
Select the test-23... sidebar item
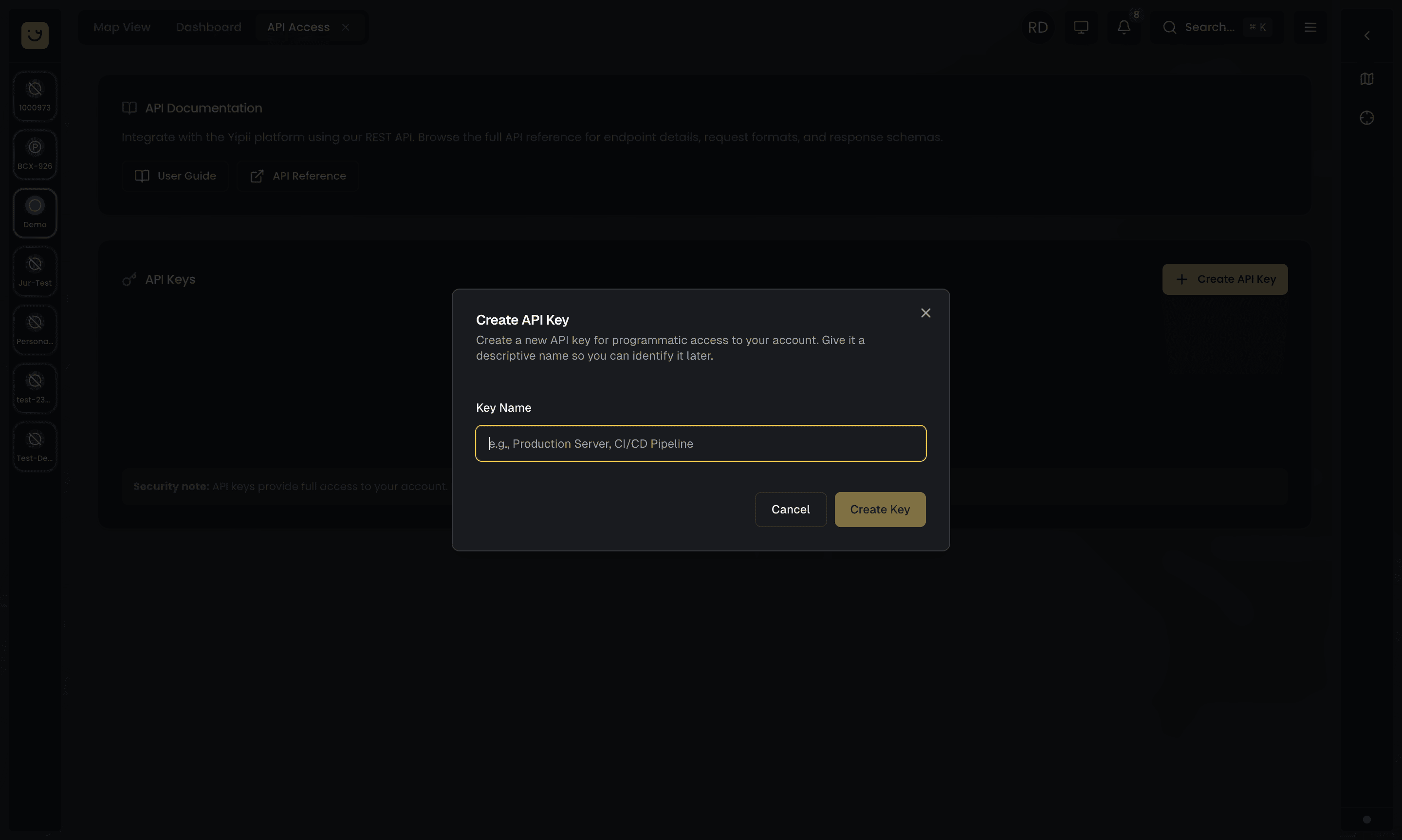[x=35, y=388]
